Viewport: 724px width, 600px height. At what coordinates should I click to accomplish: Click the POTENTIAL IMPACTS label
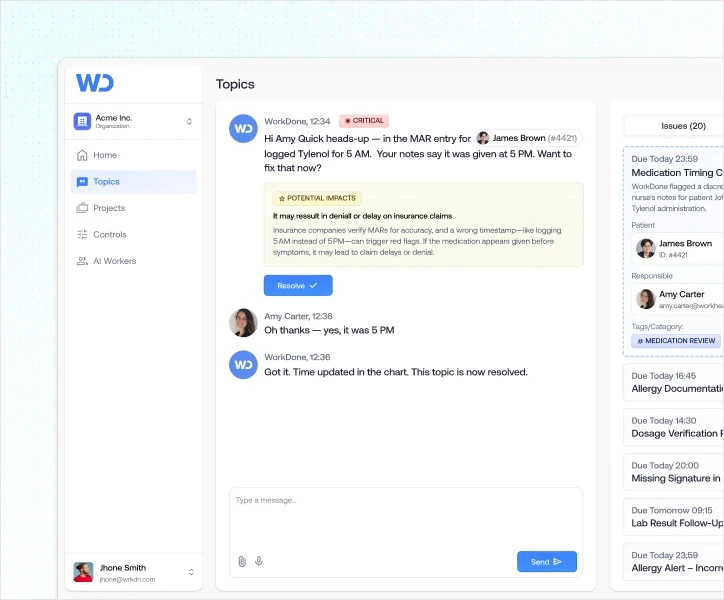(x=317, y=198)
